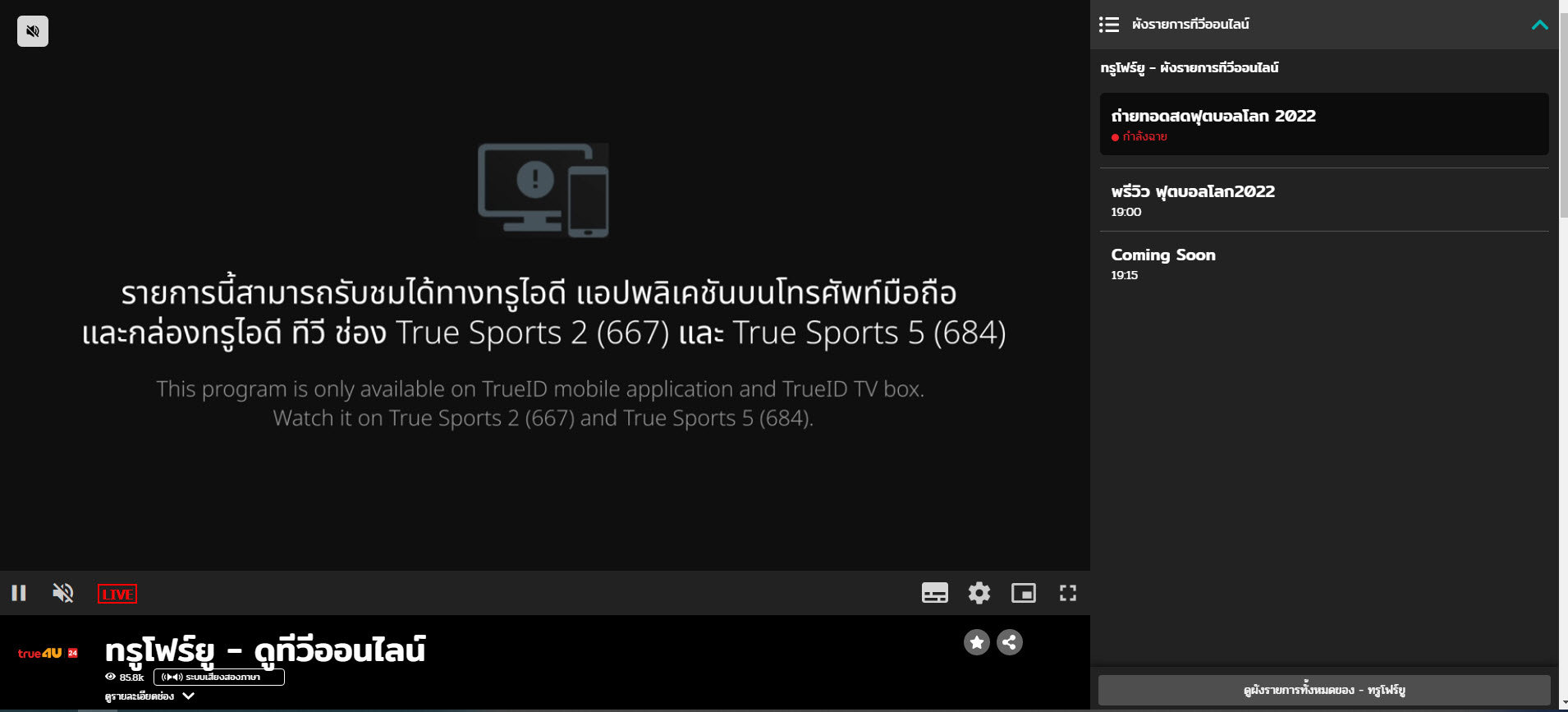Click the ทรูโฟร์ยู - ผังรายการทีวีออนไลน์ subheading
Screen dimensions: 1568x712
1190,67
